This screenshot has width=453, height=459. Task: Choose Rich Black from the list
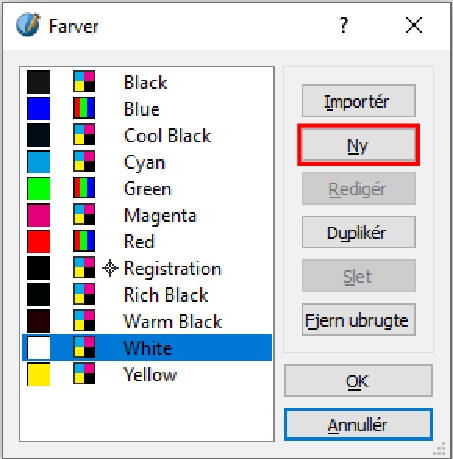tap(147, 294)
